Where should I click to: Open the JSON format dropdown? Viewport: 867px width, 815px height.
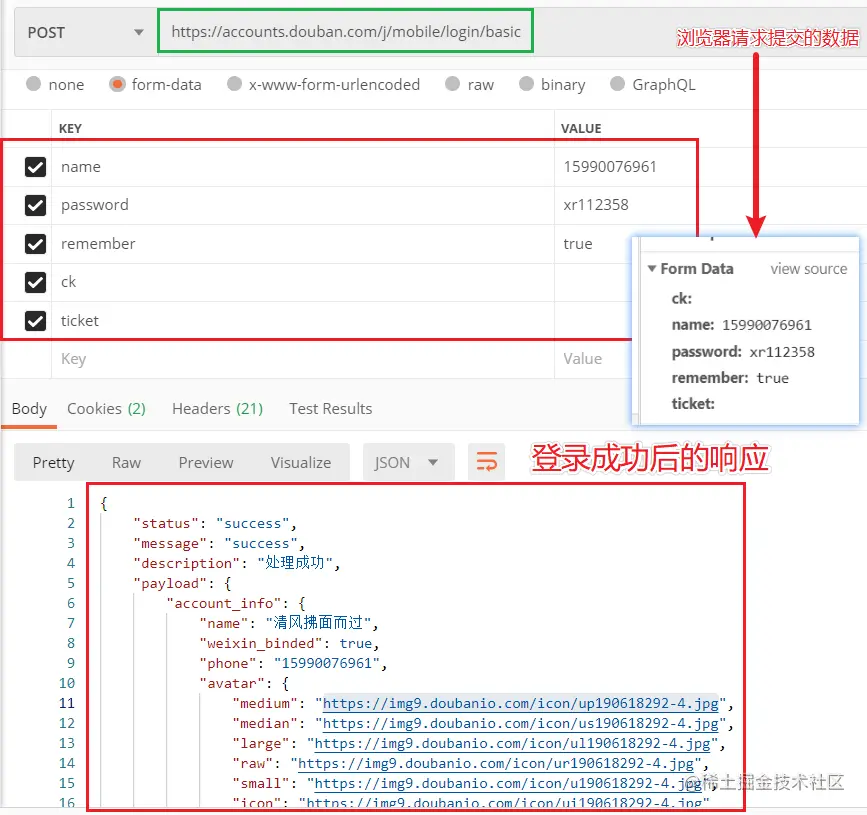(x=409, y=462)
